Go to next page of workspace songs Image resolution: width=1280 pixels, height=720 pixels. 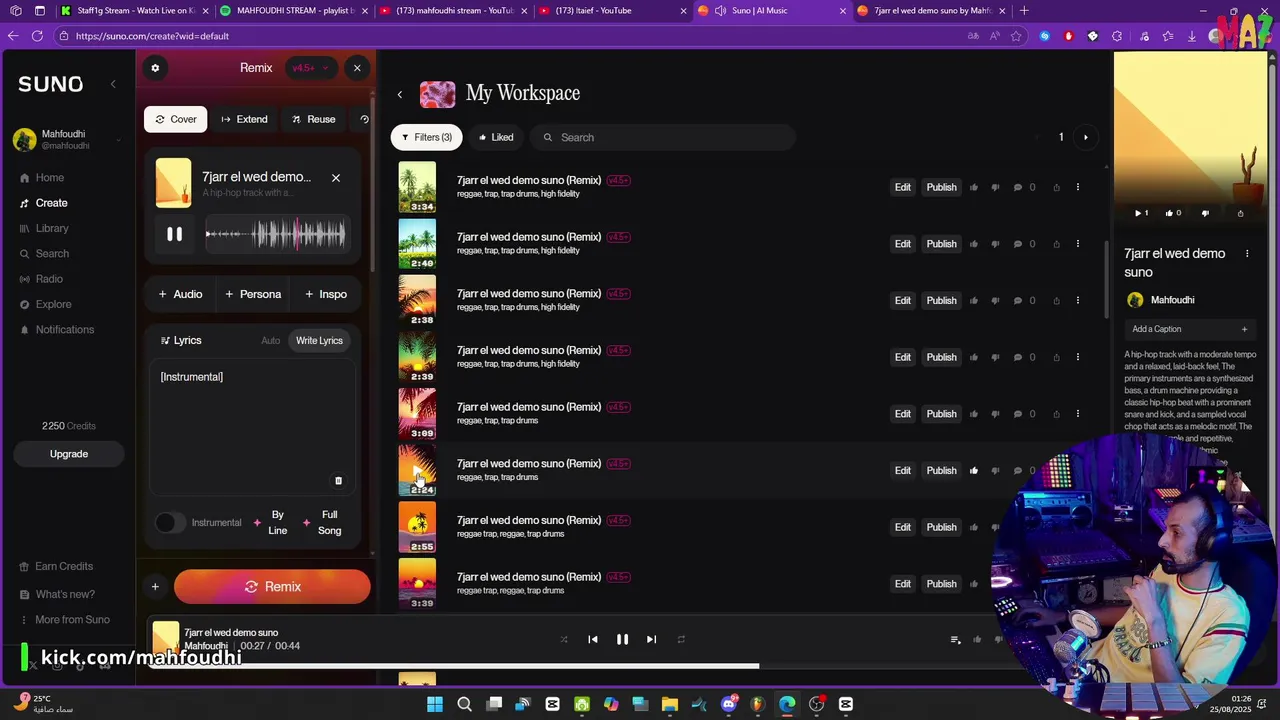[1086, 137]
